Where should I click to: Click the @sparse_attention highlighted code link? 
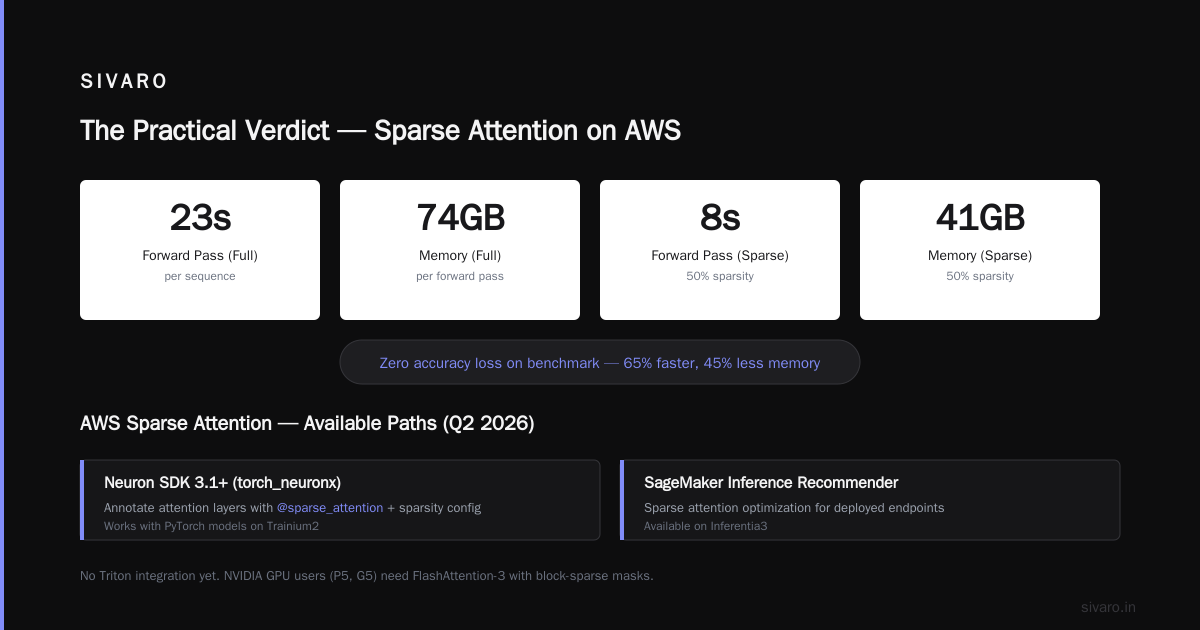pos(330,508)
